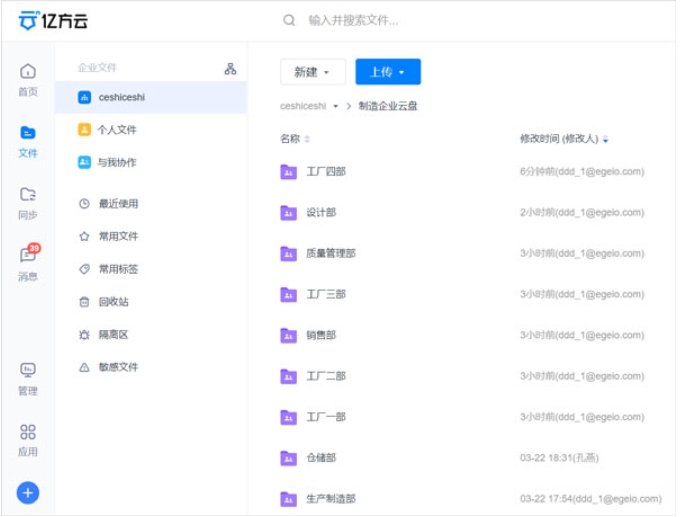Viewport: 685px width, 517px height.
Task: Click the 亿方云 logo
Action: coord(53,20)
